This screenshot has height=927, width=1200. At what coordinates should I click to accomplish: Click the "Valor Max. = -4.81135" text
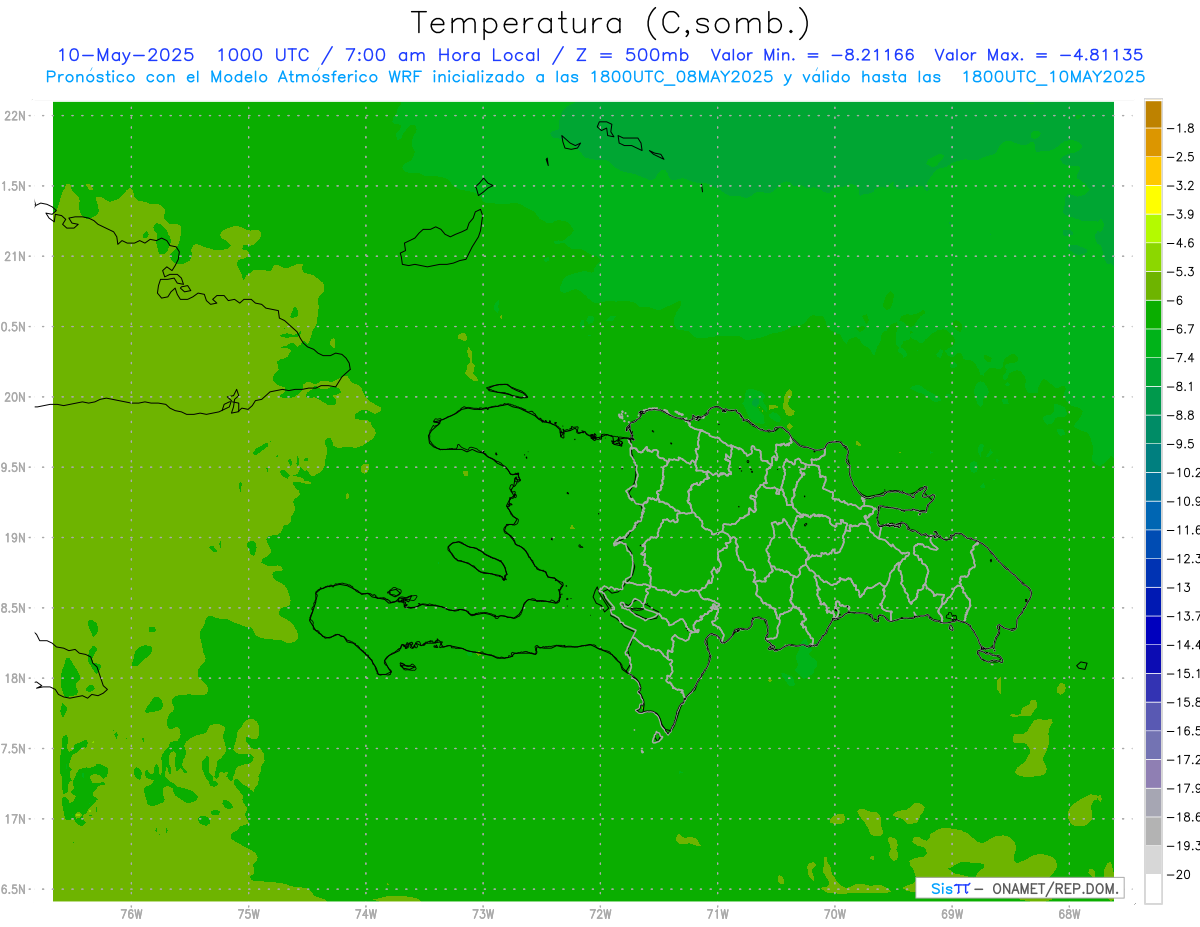(x=1038, y=55)
